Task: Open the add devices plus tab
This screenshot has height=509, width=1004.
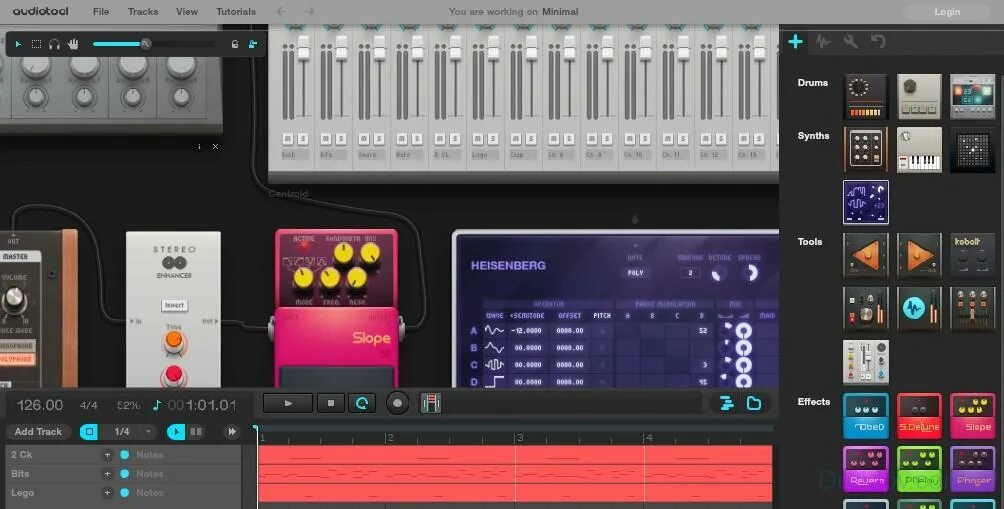Action: click(795, 42)
